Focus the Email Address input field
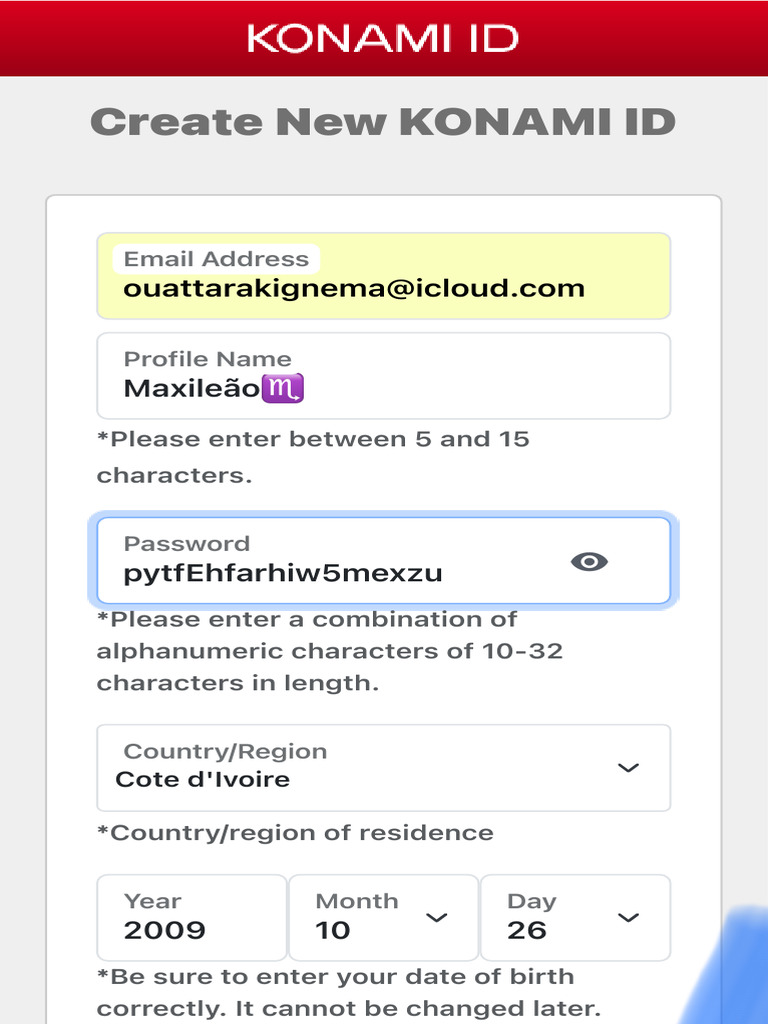The height and width of the screenshot is (1024, 768). (x=383, y=288)
